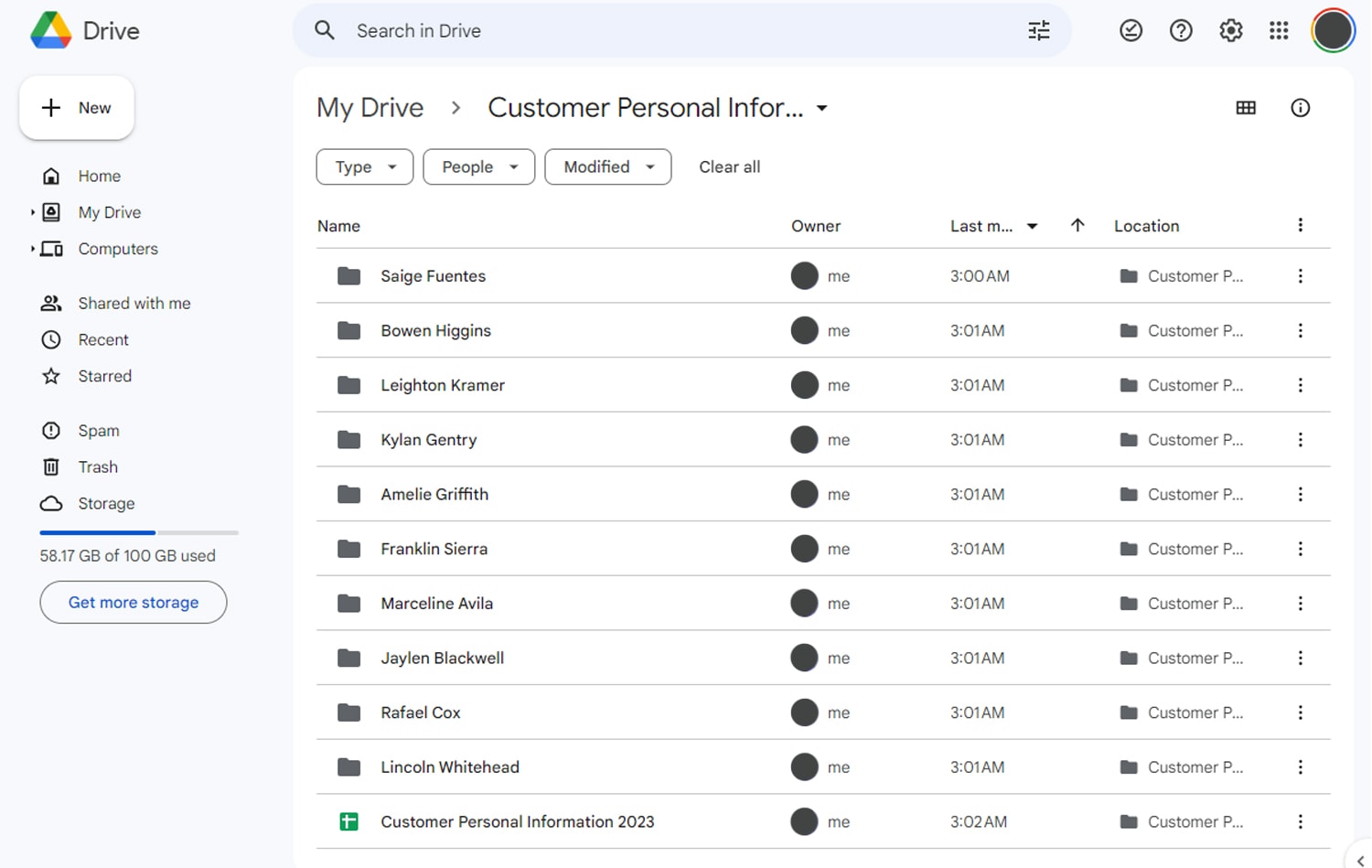Open Google Drive Settings via the gear icon
This screenshot has height=868, width=1372.
tap(1230, 30)
